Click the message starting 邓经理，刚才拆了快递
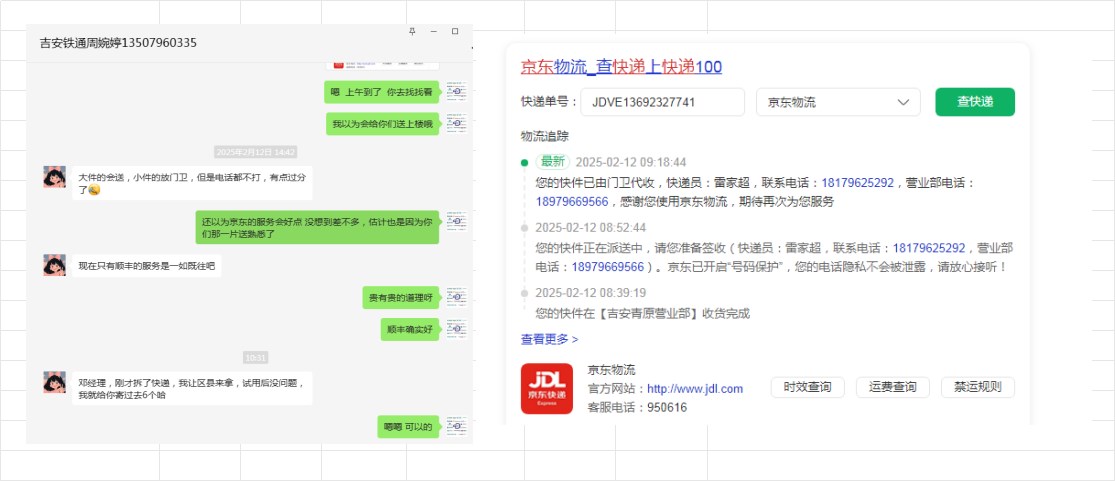1115x481 pixels. tap(192, 388)
